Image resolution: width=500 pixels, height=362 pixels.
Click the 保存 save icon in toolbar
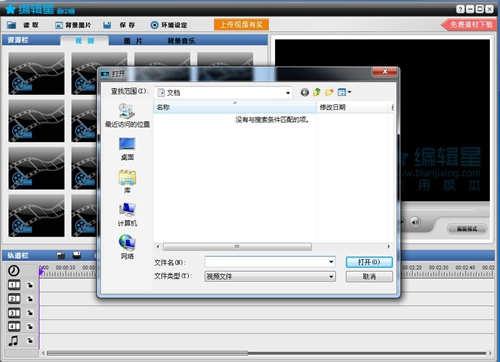(x=107, y=25)
